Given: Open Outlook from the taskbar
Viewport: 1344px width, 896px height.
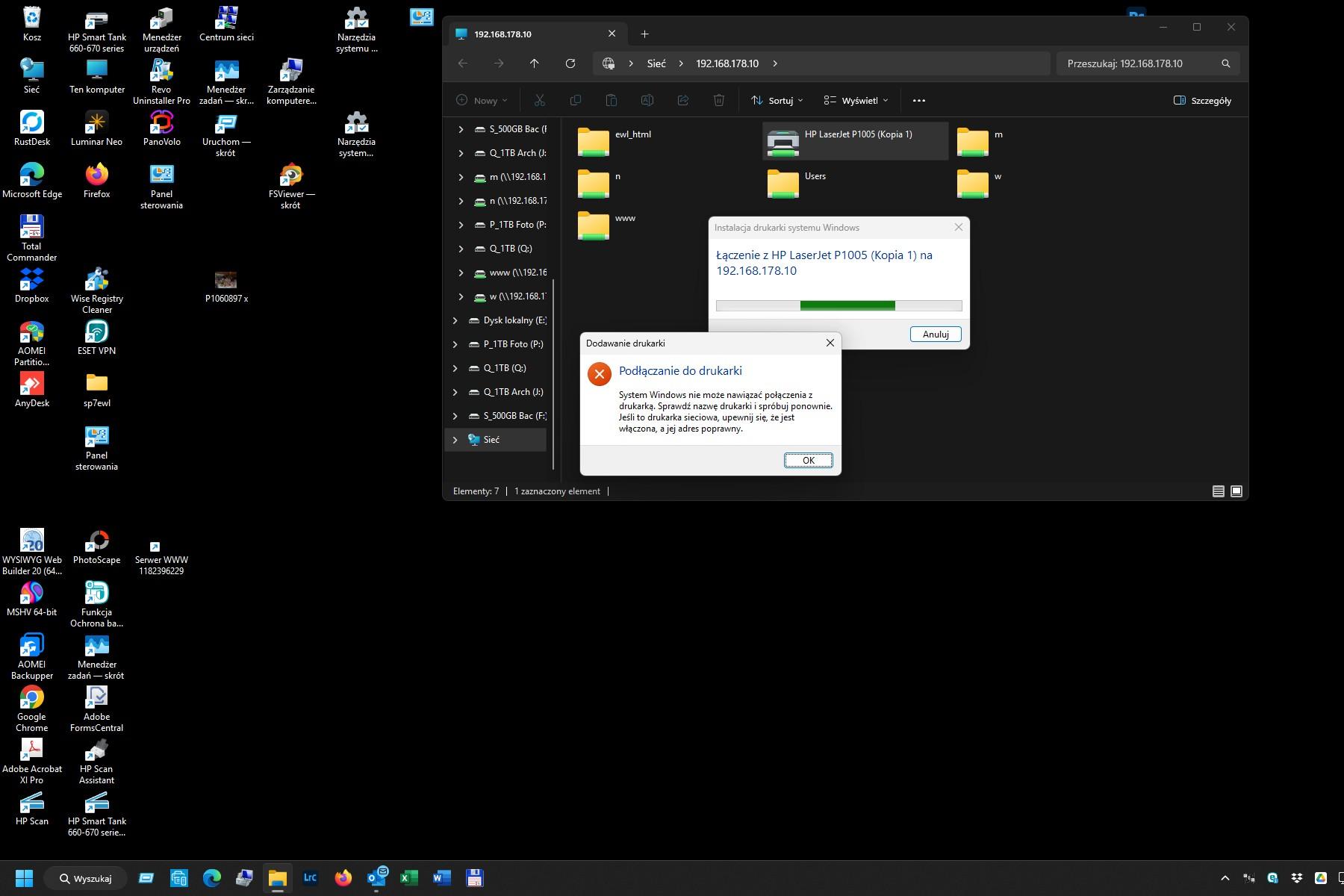Looking at the screenshot, I should 376,878.
